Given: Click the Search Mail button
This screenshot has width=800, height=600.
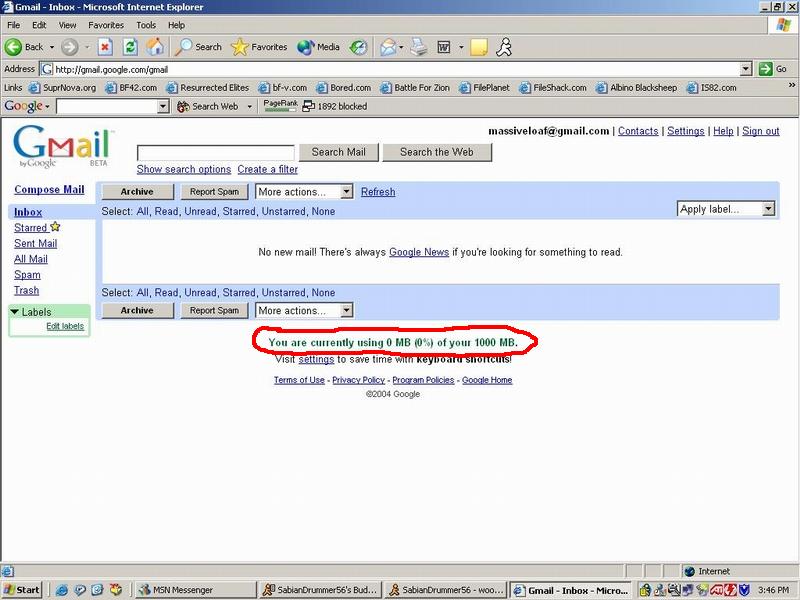Looking at the screenshot, I should tap(339, 152).
